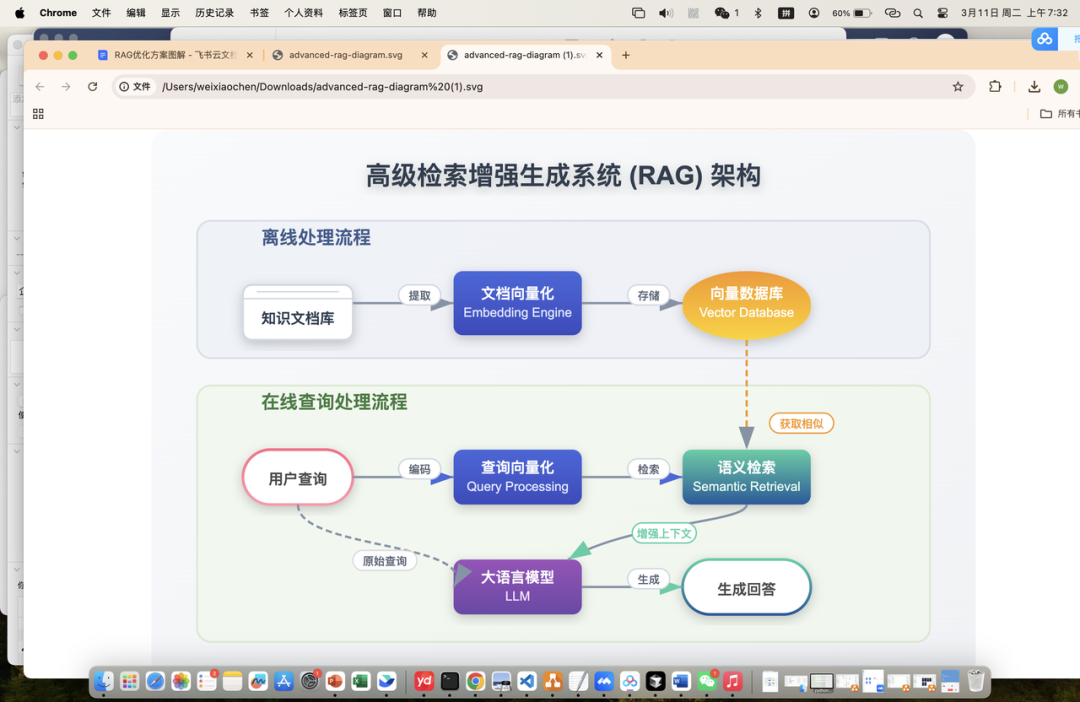Open Google Chrome from the Dock
The image size is (1080, 702).
point(474,681)
